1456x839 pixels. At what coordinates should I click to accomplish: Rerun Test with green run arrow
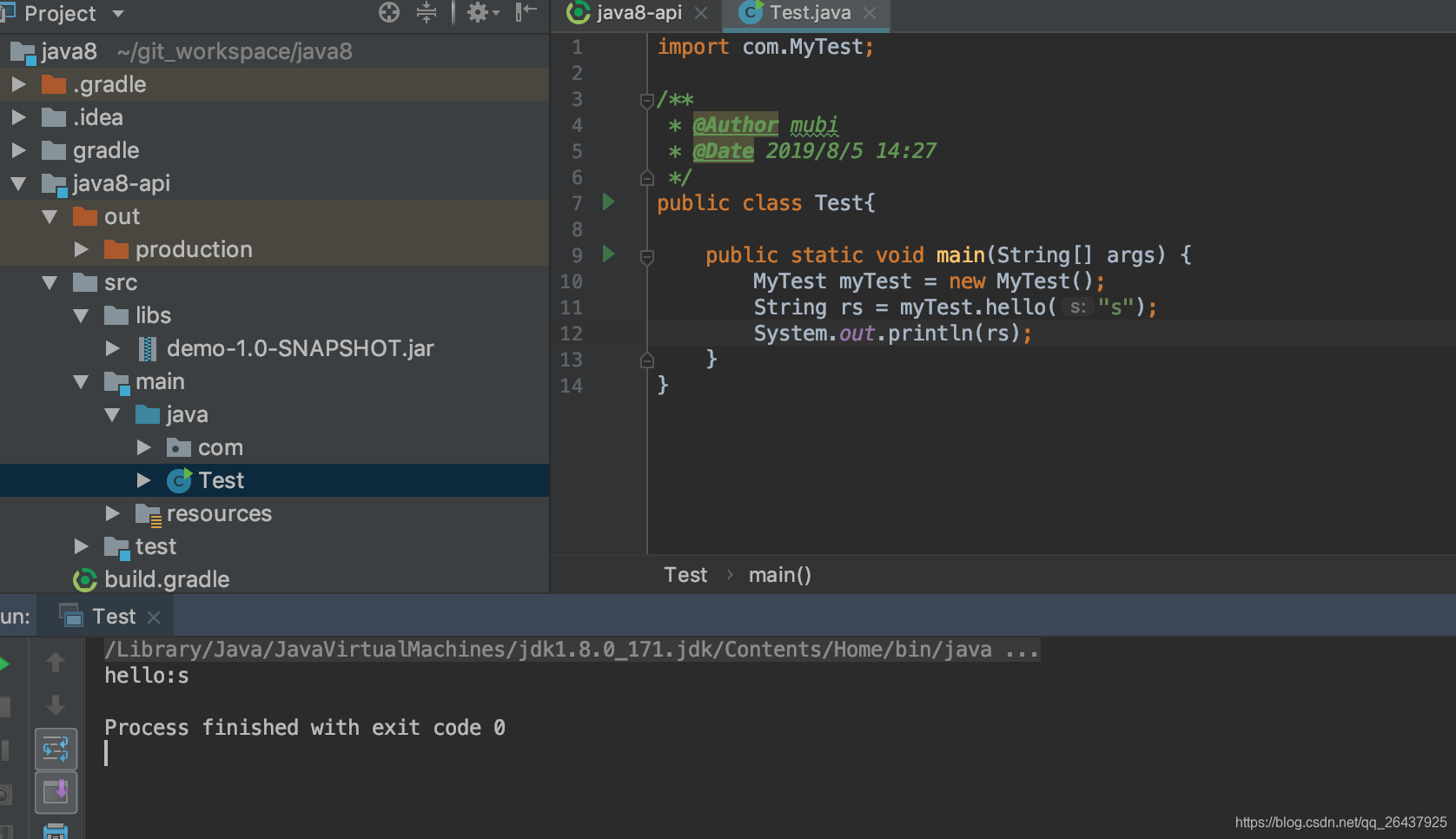pyautogui.click(x=4, y=664)
